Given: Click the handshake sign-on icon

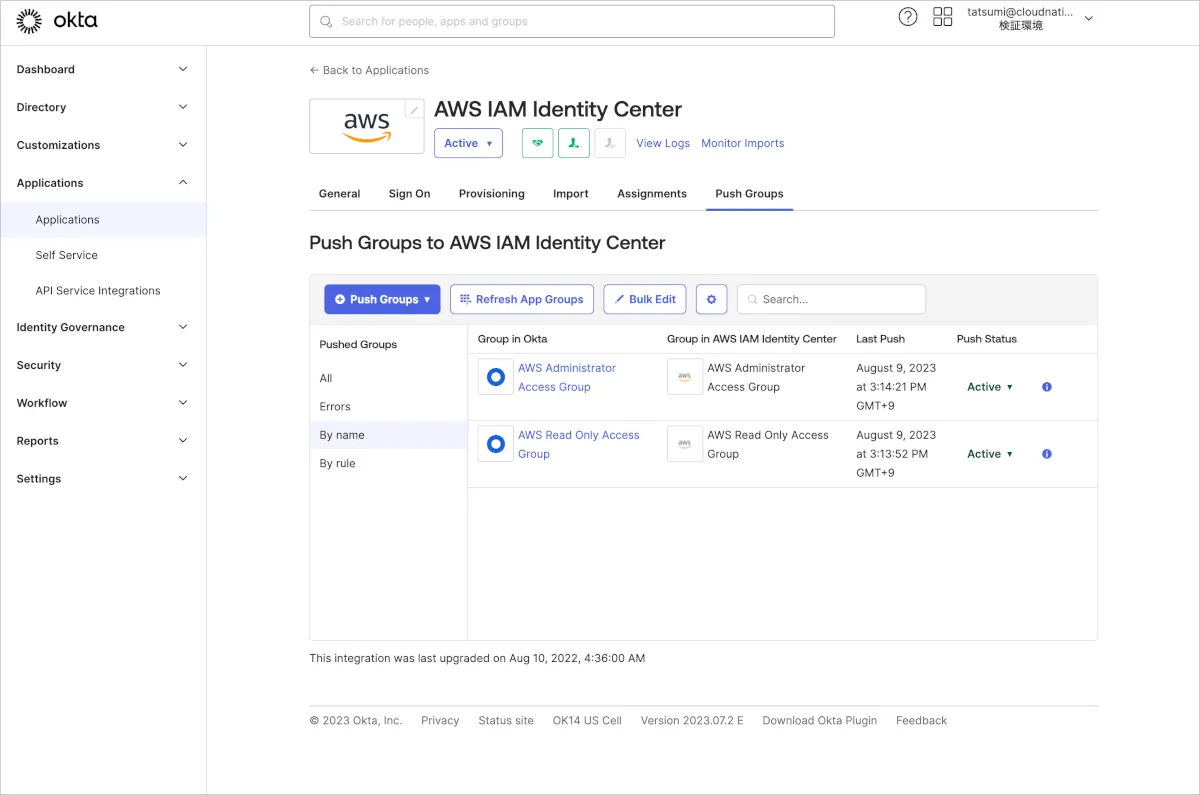Looking at the screenshot, I should [538, 143].
